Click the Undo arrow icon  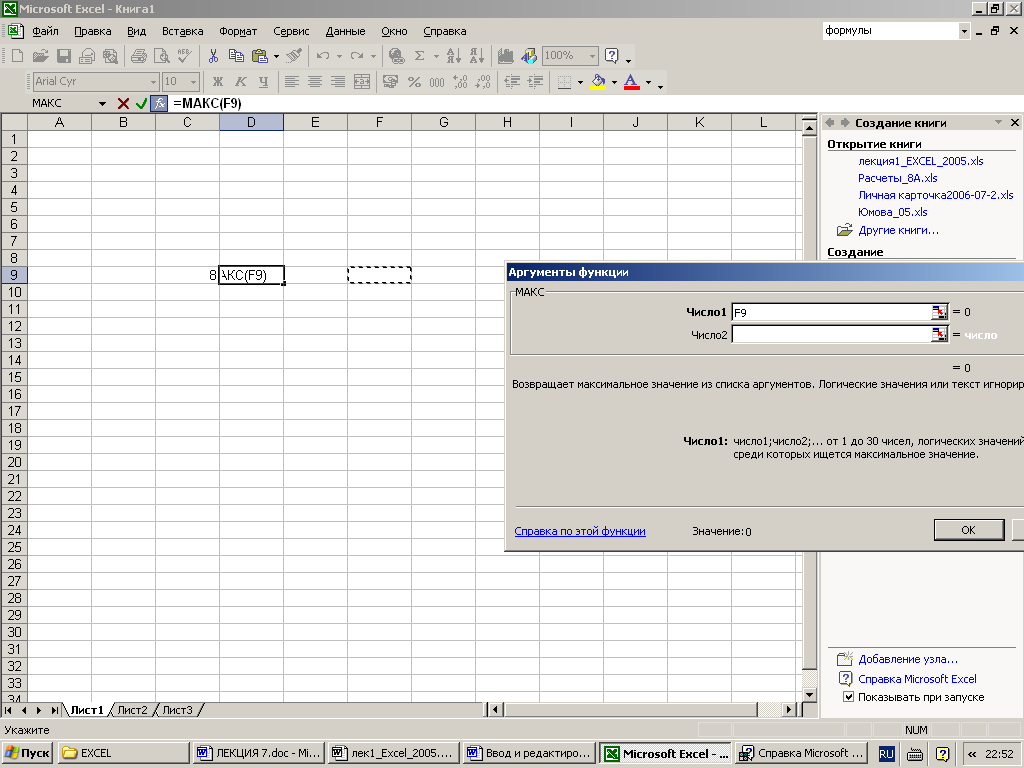323,56
